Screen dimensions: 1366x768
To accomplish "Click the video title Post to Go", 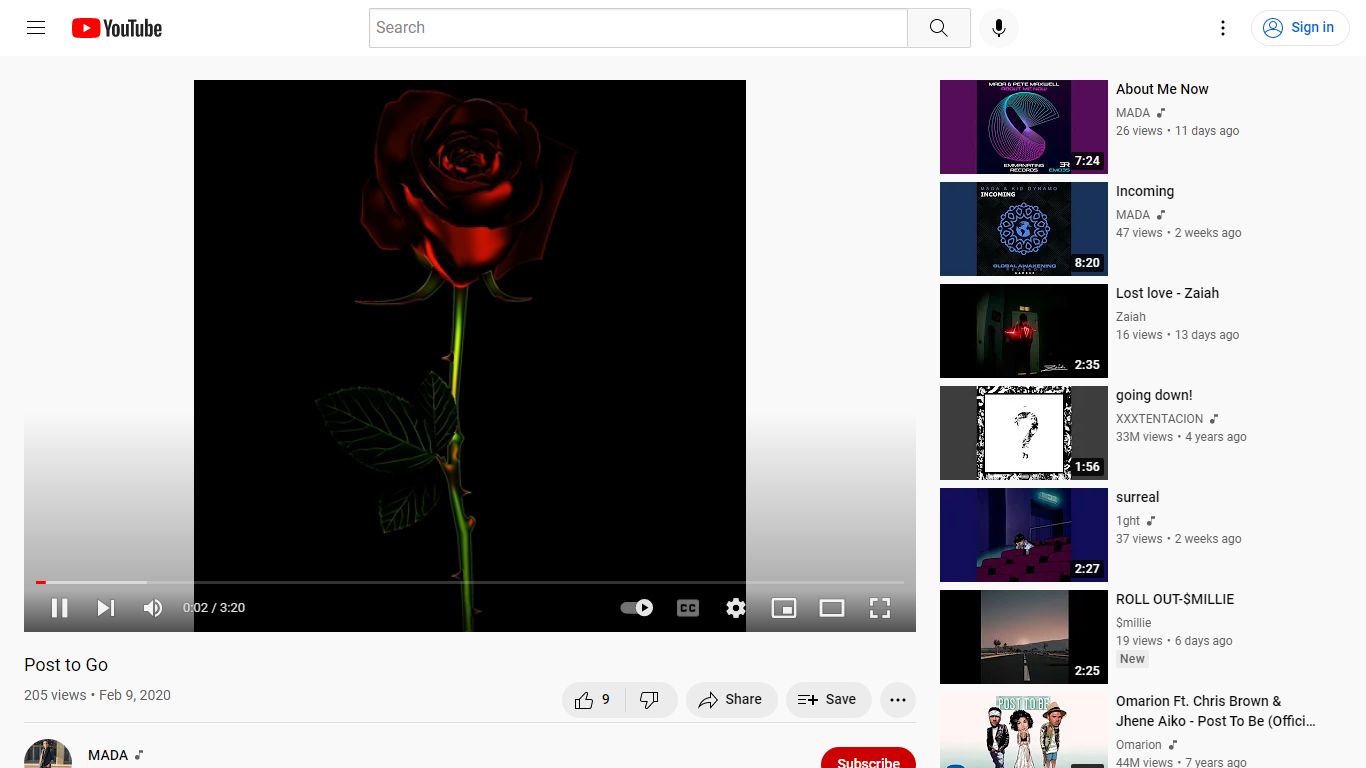I will click(66, 665).
